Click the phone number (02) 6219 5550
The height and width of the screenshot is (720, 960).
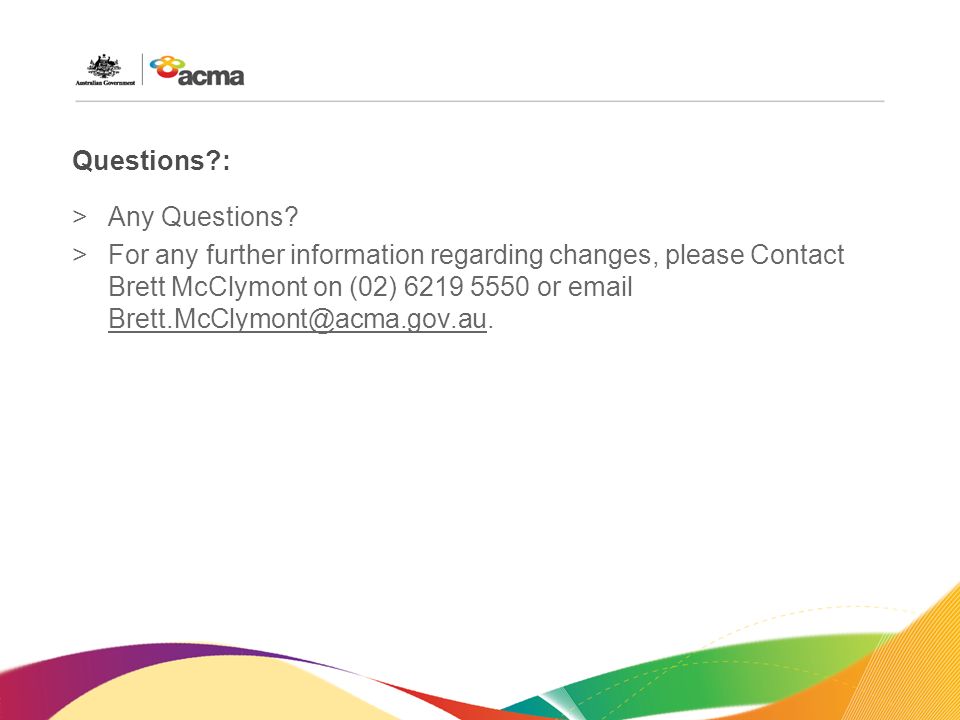[x=439, y=287]
